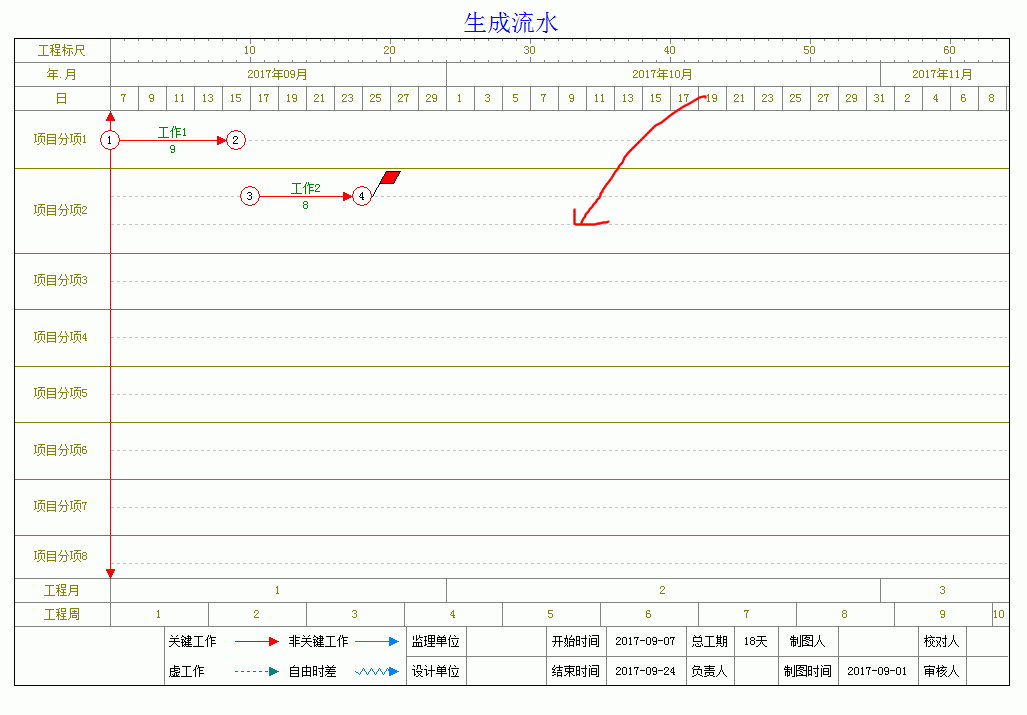This screenshot has width=1027, height=715.
Task: Click the 生成流水 chart title
Action: [x=511, y=23]
